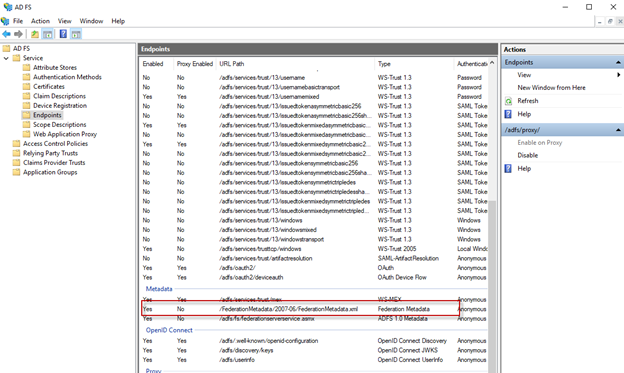Collapse the Endpoints actions section
Image resolution: width=624 pixels, height=373 pixels.
coord(618,62)
